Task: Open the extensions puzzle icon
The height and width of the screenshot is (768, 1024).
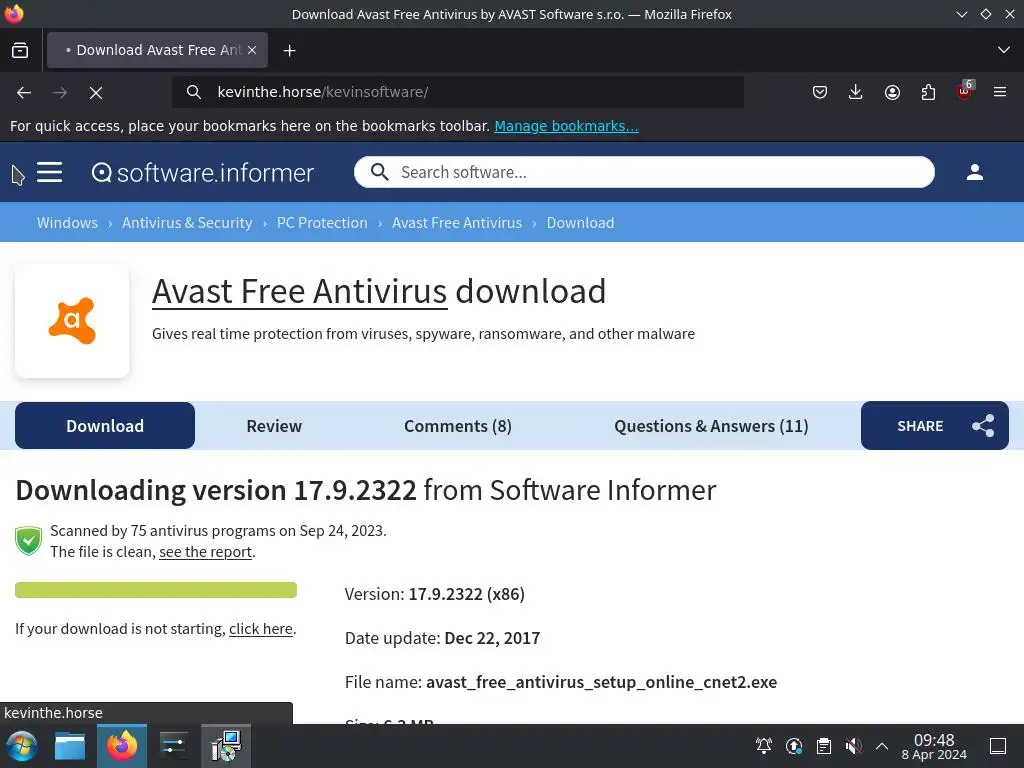Action: (x=928, y=93)
